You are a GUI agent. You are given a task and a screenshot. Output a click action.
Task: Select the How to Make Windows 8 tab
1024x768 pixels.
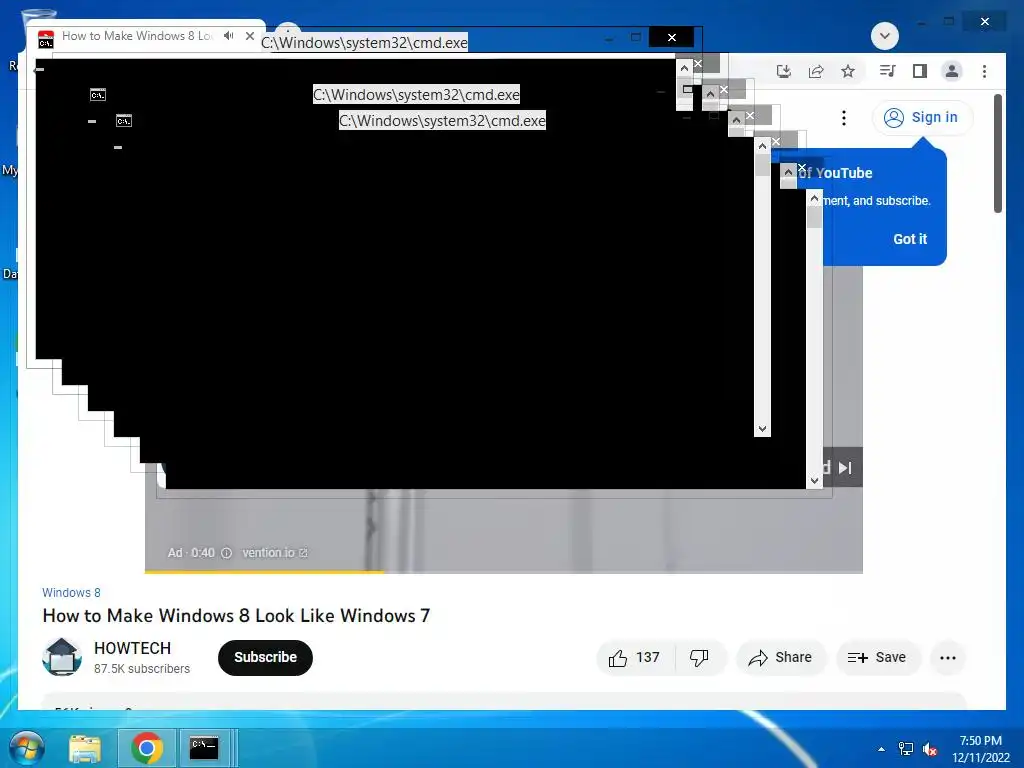[x=137, y=36]
